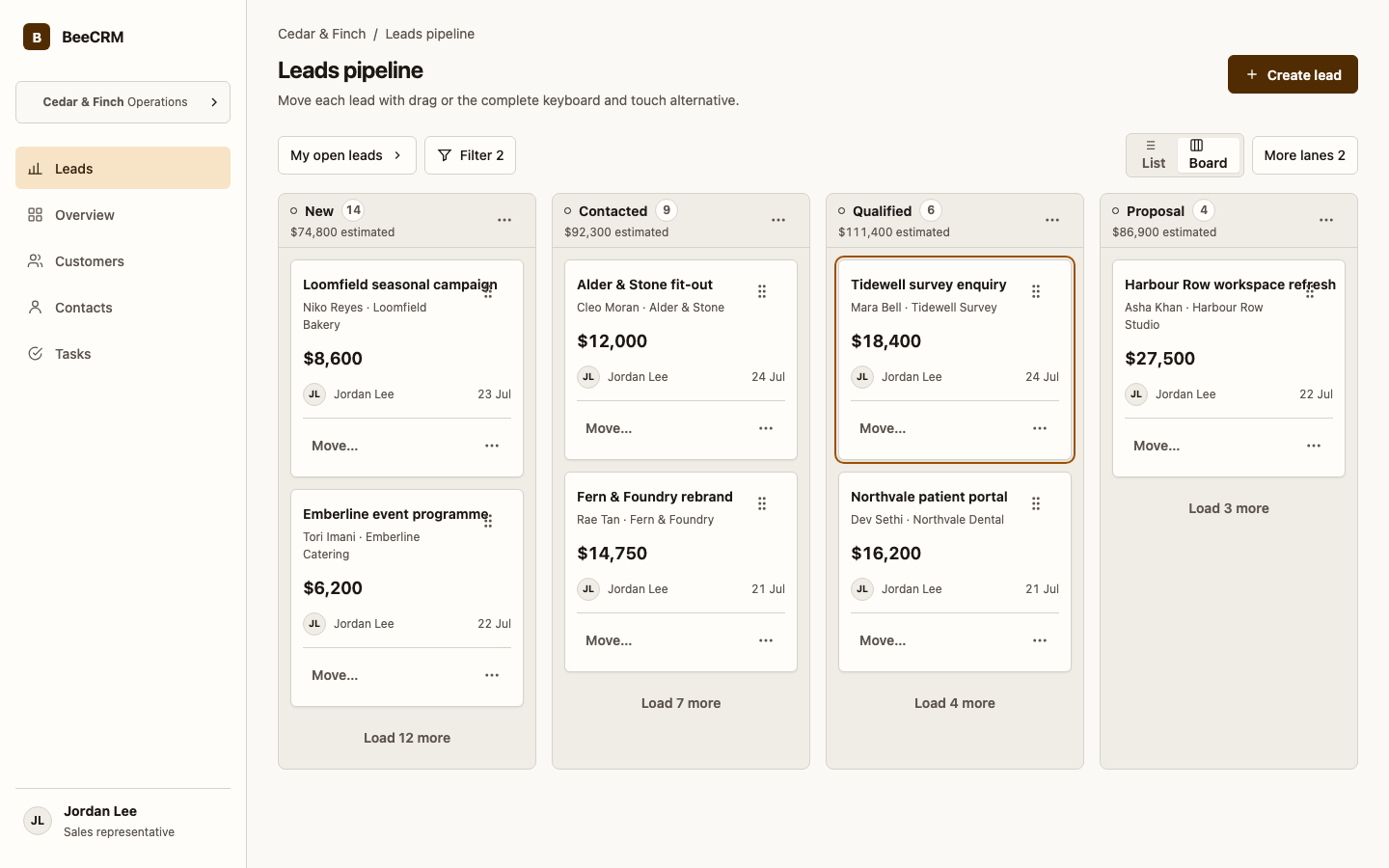Image resolution: width=1389 pixels, height=868 pixels.
Task: Click Jordan Lee profile at sidebar bottom
Action: click(x=123, y=821)
